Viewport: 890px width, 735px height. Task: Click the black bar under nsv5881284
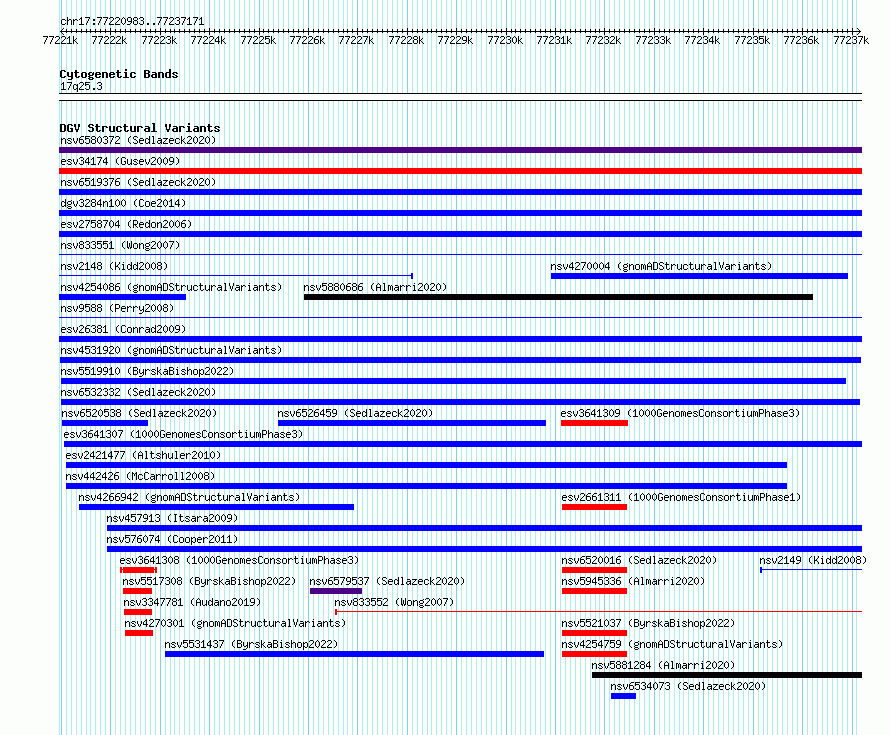click(727, 675)
